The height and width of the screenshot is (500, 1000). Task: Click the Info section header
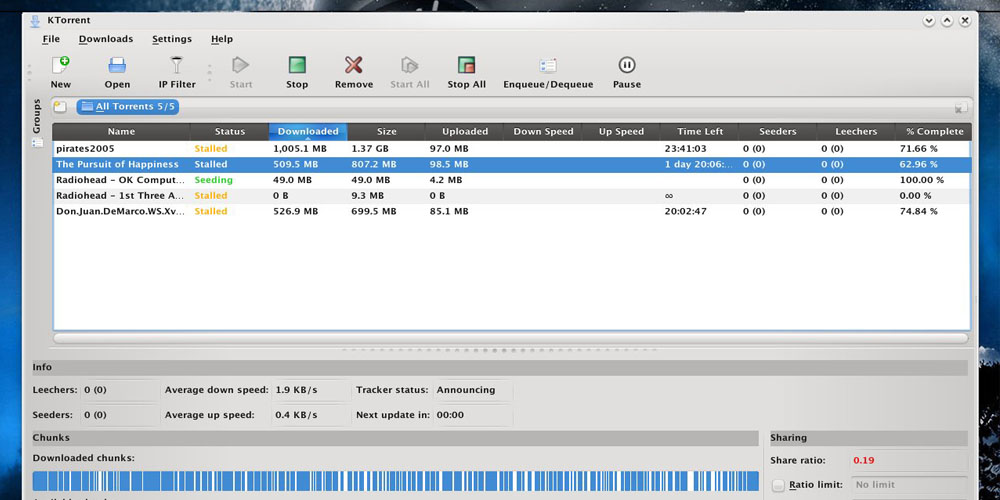tap(500, 367)
